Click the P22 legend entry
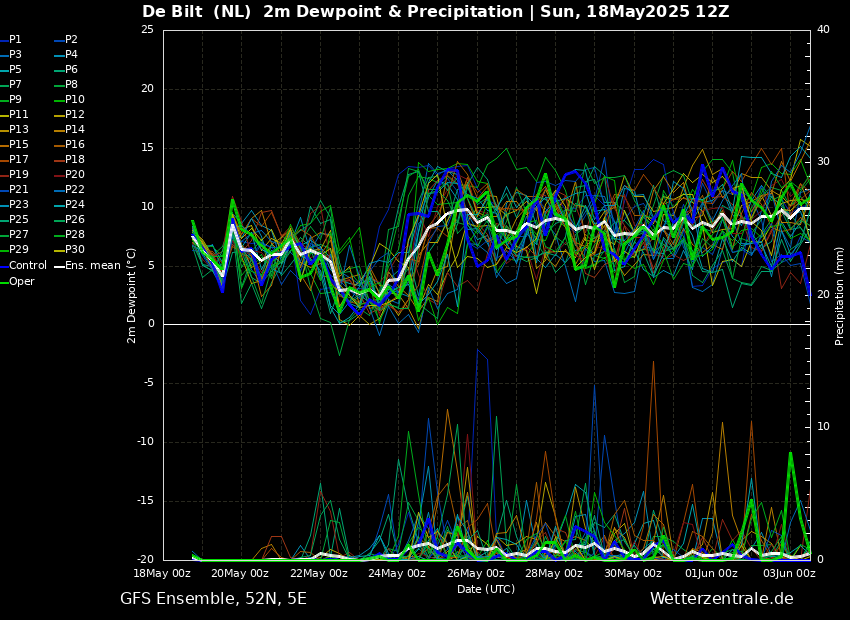This screenshot has height=620, width=850. coord(74,190)
